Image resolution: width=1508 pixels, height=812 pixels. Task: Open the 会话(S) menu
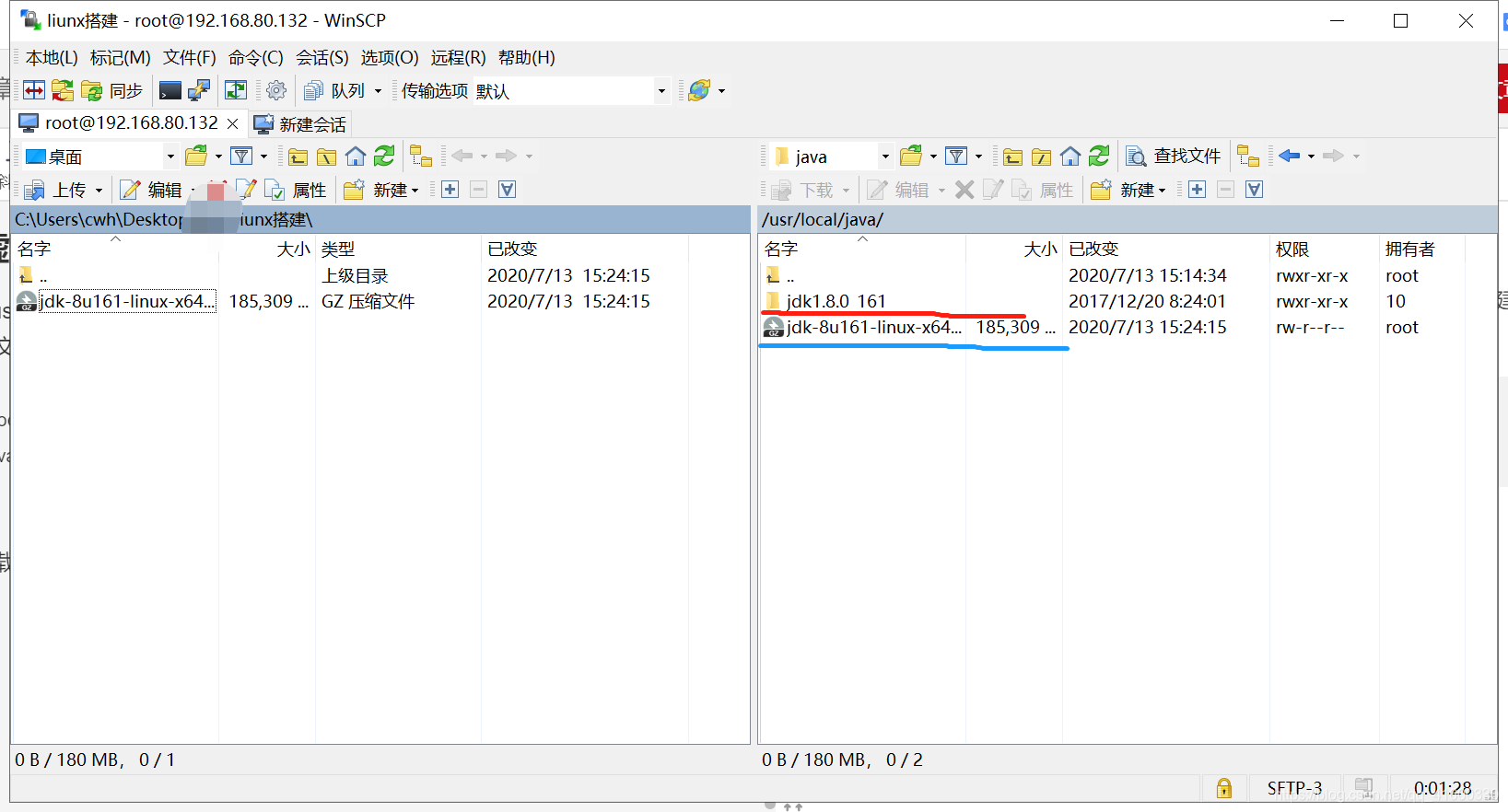pyautogui.click(x=322, y=57)
